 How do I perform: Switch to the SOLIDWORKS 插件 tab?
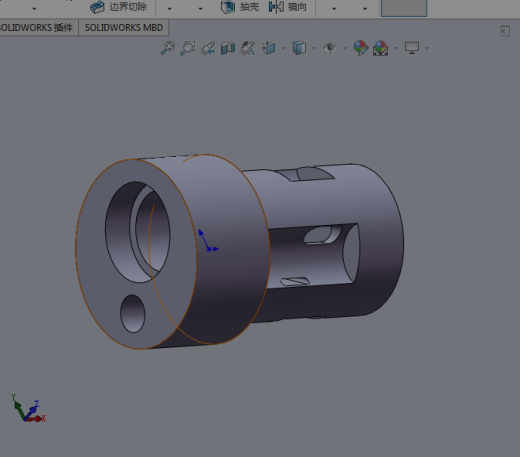[x=36, y=28]
